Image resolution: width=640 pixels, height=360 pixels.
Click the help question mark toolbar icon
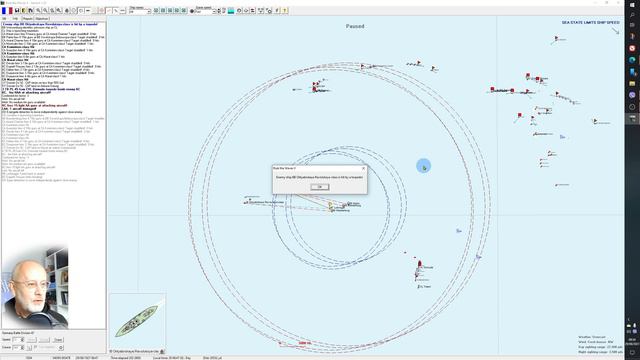click(284, 11)
